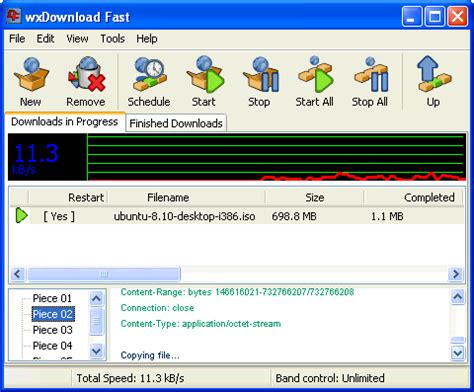The image size is (474, 392).
Task: Click the download list scroll right arrow
Action: click(456, 274)
